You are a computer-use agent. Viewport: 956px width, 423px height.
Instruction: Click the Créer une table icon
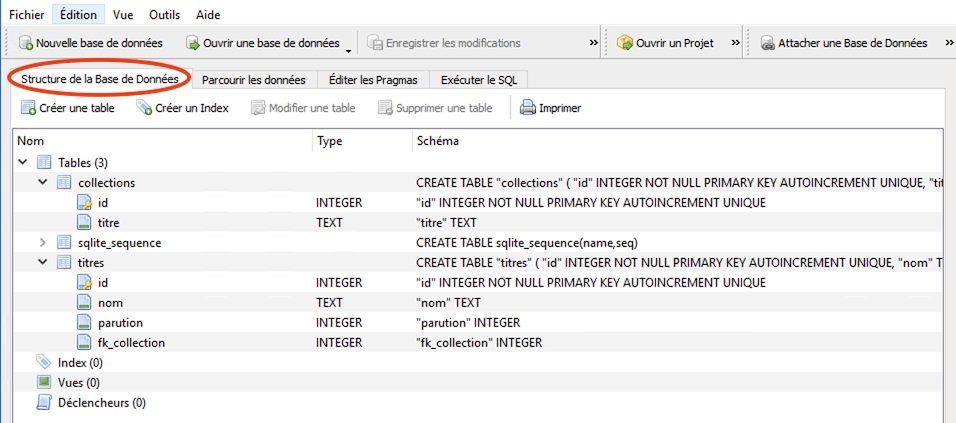28,108
